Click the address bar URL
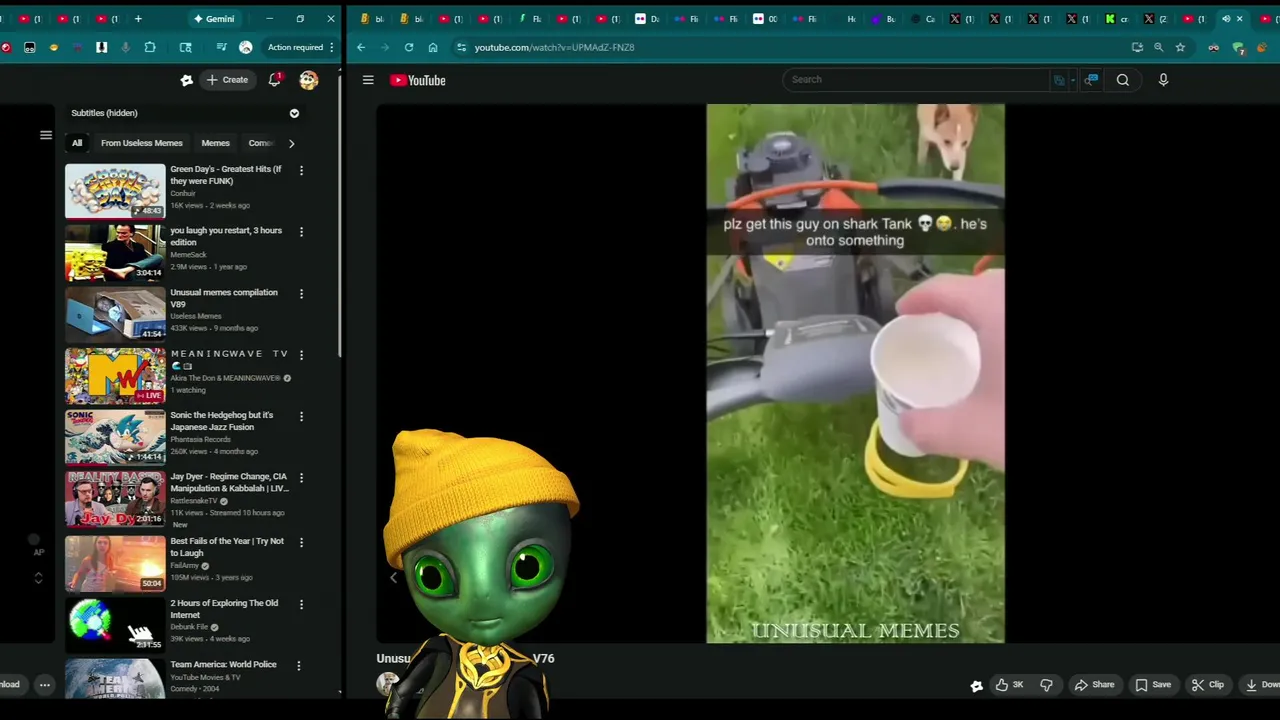The width and height of the screenshot is (1280, 720). tap(554, 47)
